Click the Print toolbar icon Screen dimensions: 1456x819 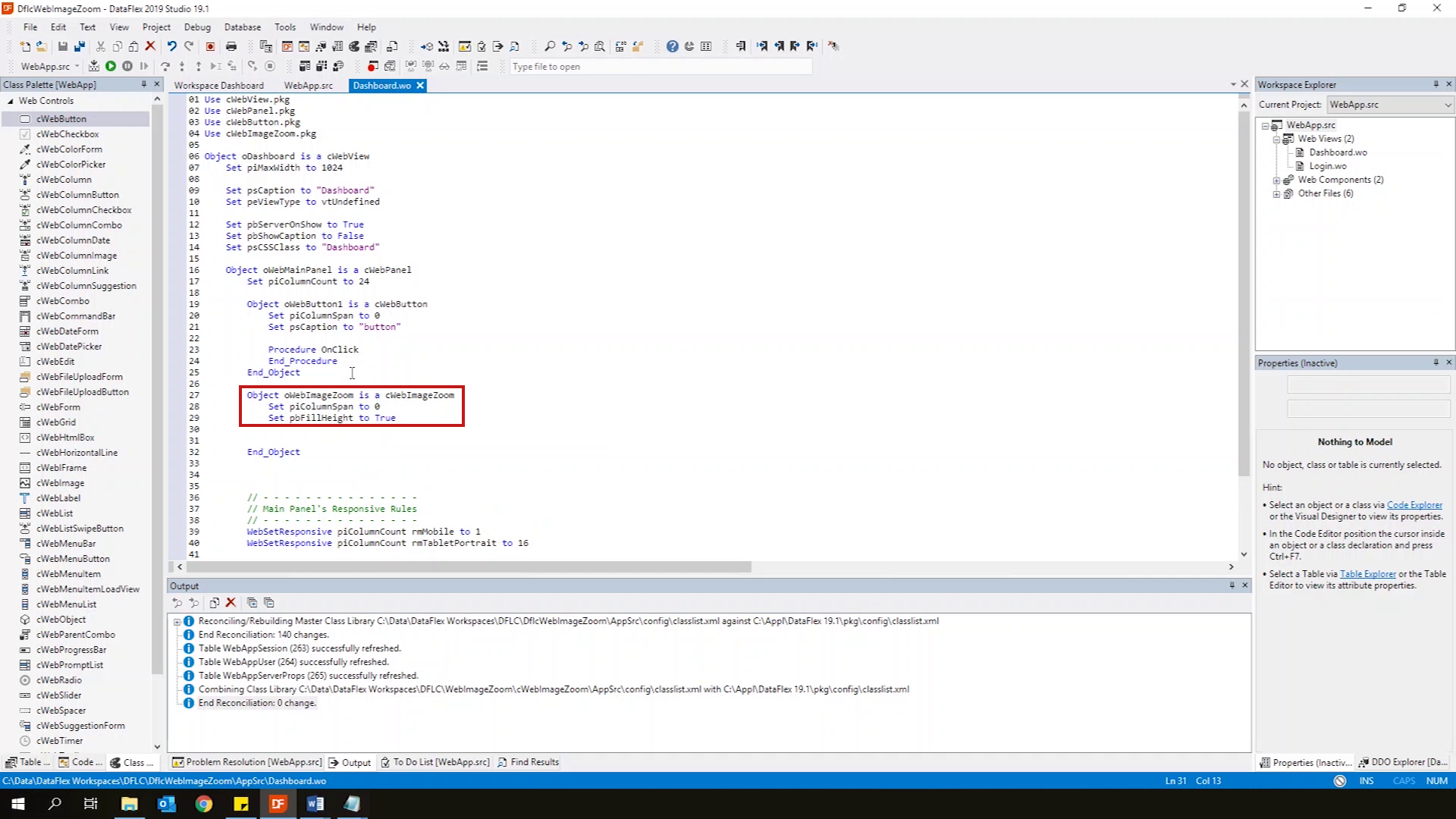(231, 46)
